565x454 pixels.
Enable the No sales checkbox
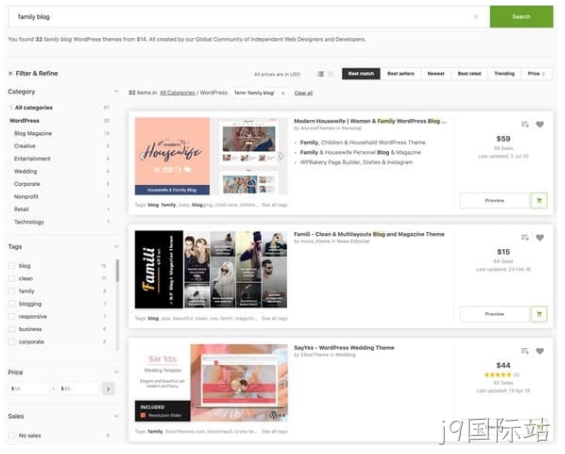pos(12,436)
